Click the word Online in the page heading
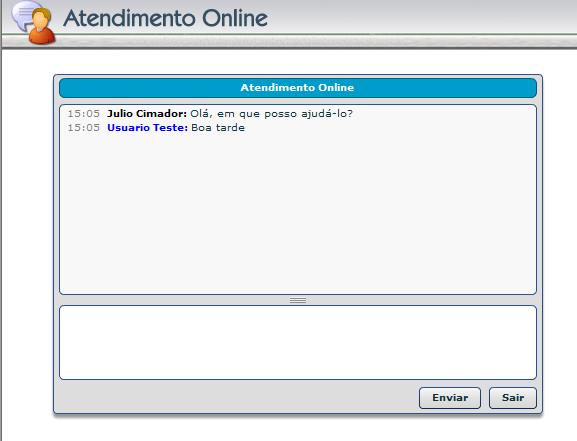Viewport: 577px width, 441px height. click(x=235, y=18)
